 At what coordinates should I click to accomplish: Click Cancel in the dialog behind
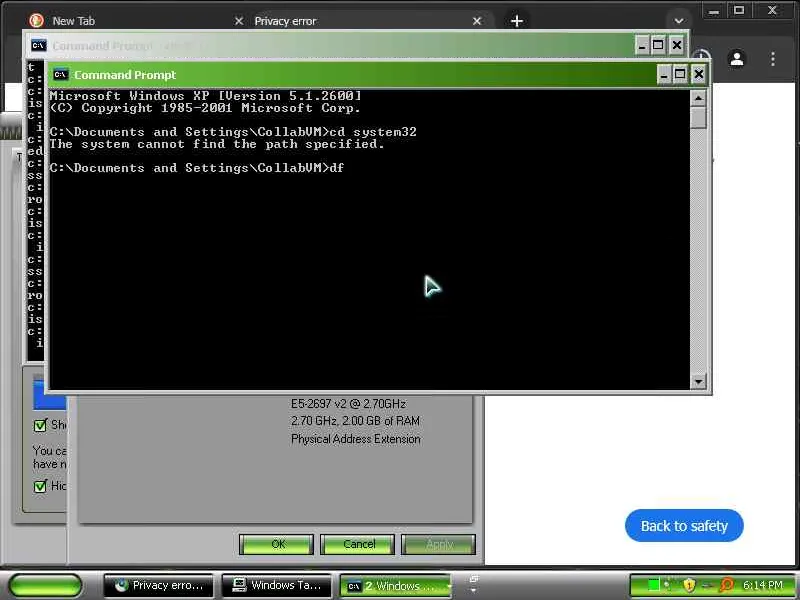pos(357,544)
